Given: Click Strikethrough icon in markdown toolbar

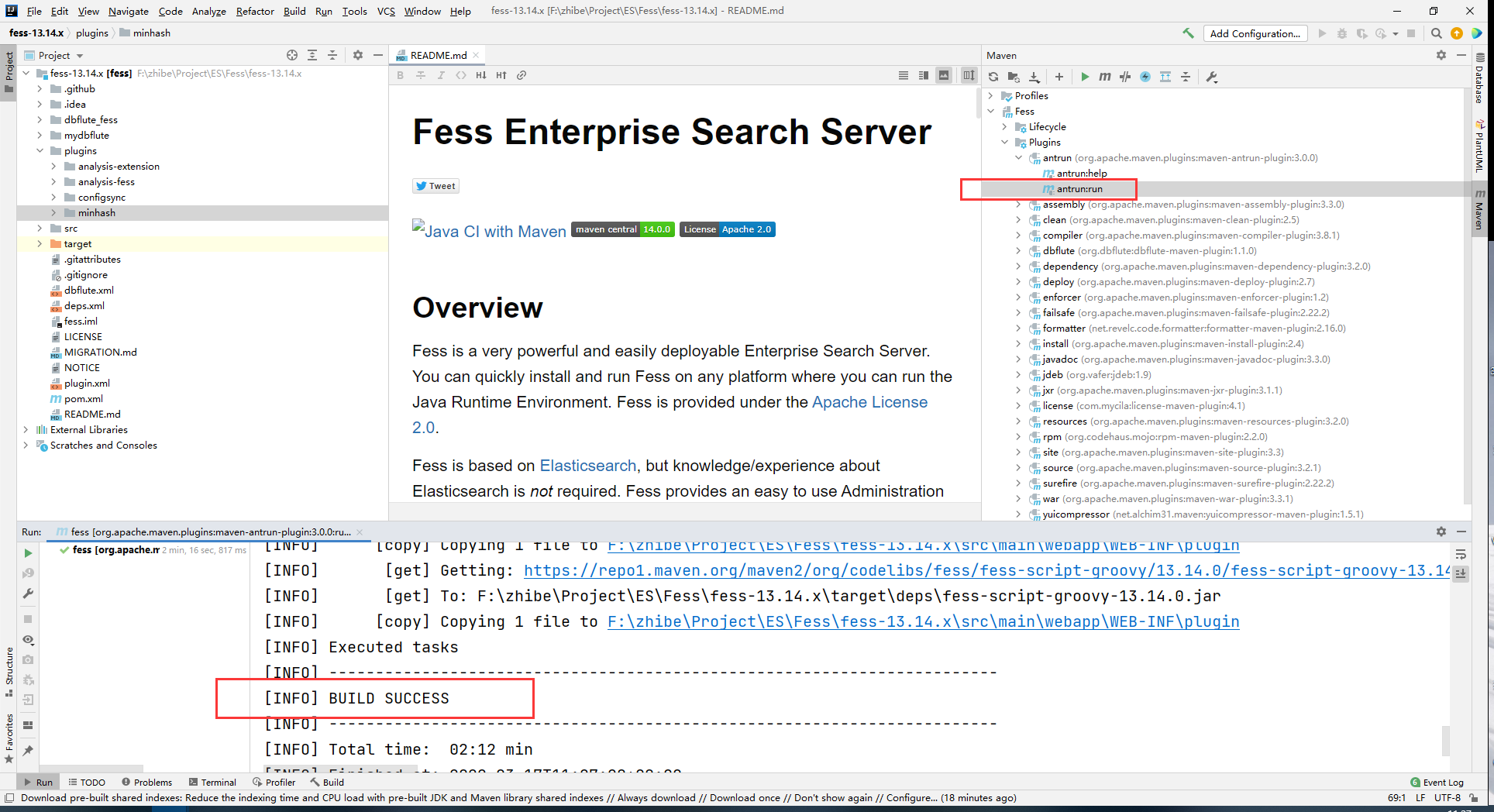Looking at the screenshot, I should pos(421,75).
